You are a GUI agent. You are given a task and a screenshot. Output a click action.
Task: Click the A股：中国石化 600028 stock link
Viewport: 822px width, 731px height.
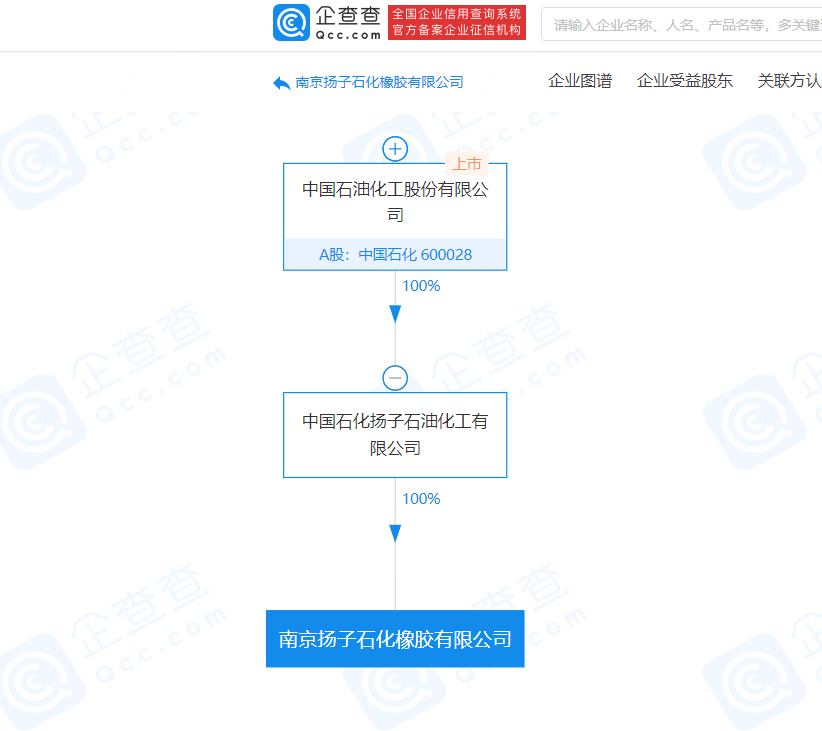click(x=395, y=255)
